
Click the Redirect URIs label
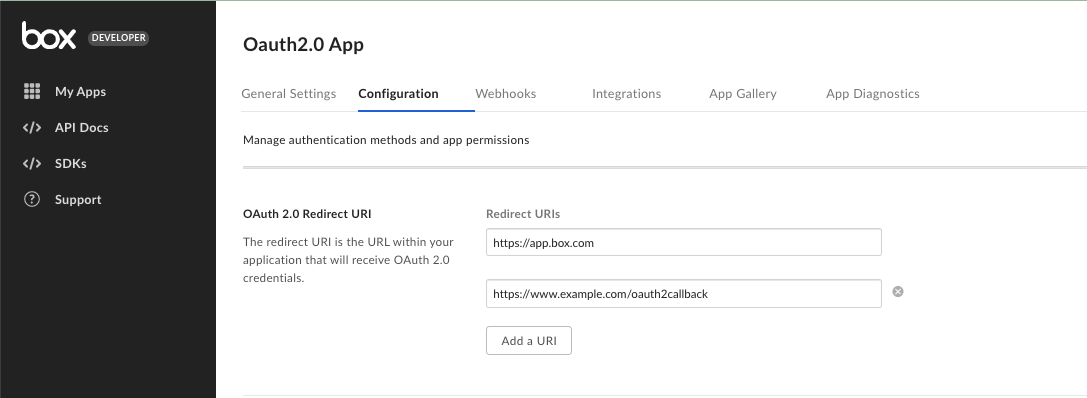pos(523,214)
